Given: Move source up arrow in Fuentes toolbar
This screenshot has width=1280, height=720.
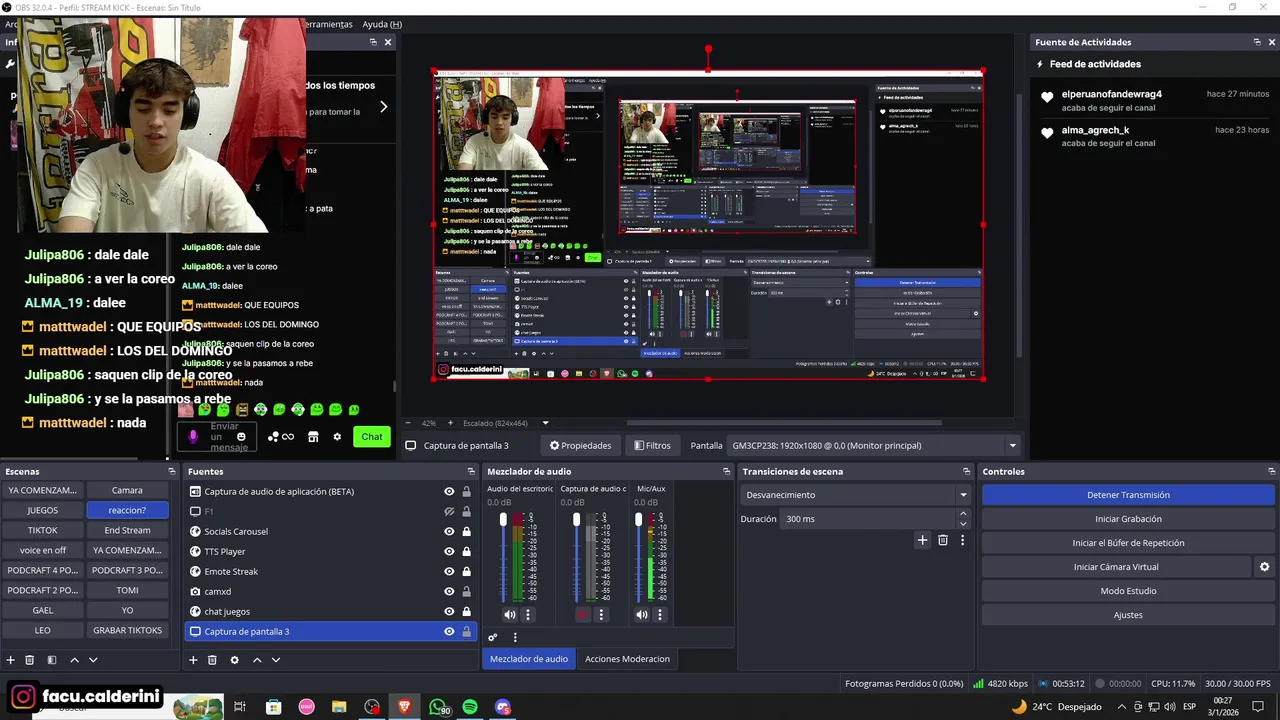Looking at the screenshot, I should coord(257,660).
